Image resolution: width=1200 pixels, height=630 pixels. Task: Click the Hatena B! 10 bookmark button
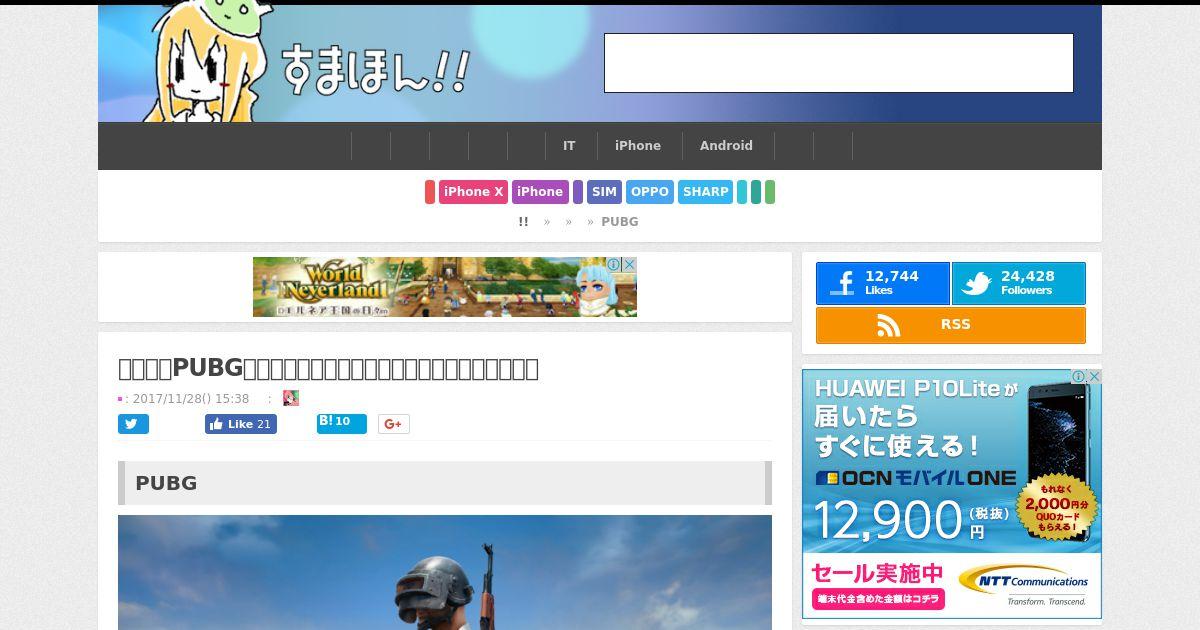342,423
